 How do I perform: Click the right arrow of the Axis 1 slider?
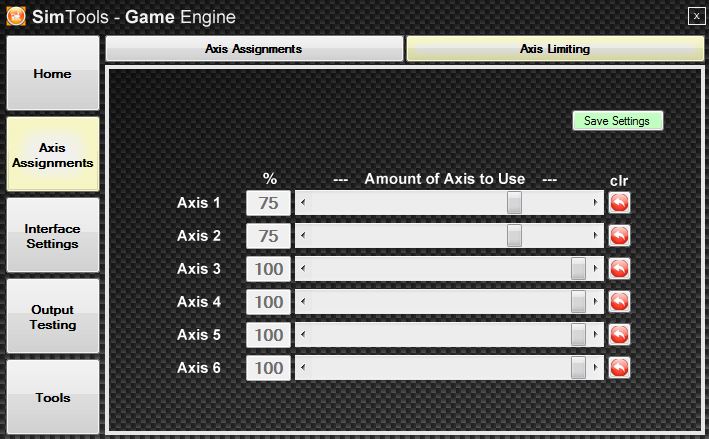(x=596, y=203)
